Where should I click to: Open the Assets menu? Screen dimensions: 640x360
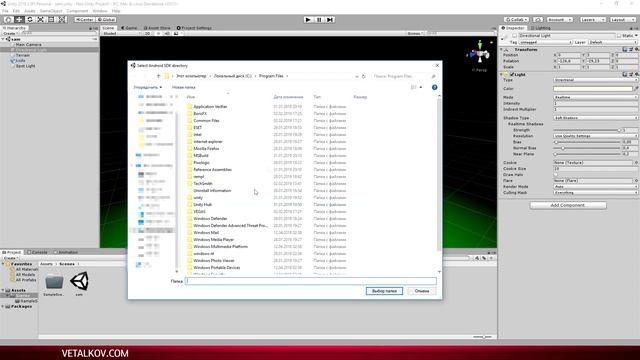[29, 11]
